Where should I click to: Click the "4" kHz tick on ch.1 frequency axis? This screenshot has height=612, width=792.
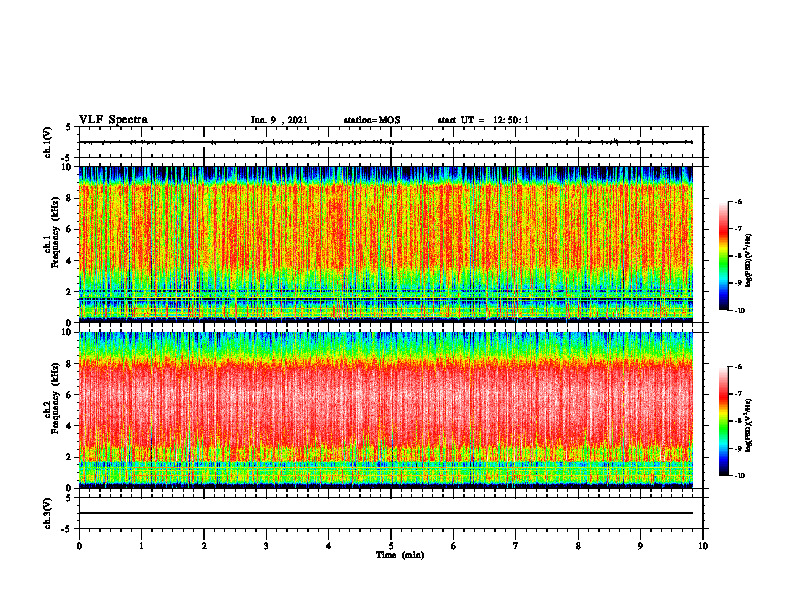(x=69, y=261)
